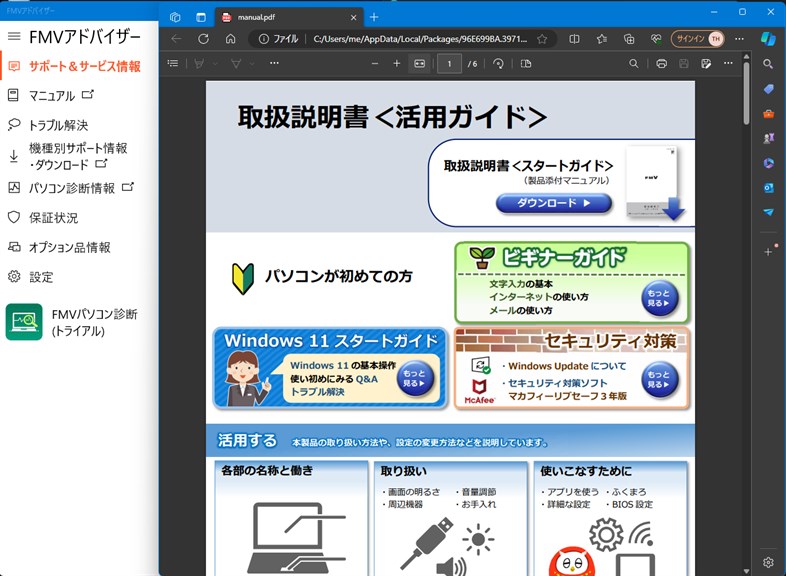Search within the PDF document
The image size is (786, 576).
pyautogui.click(x=634, y=64)
